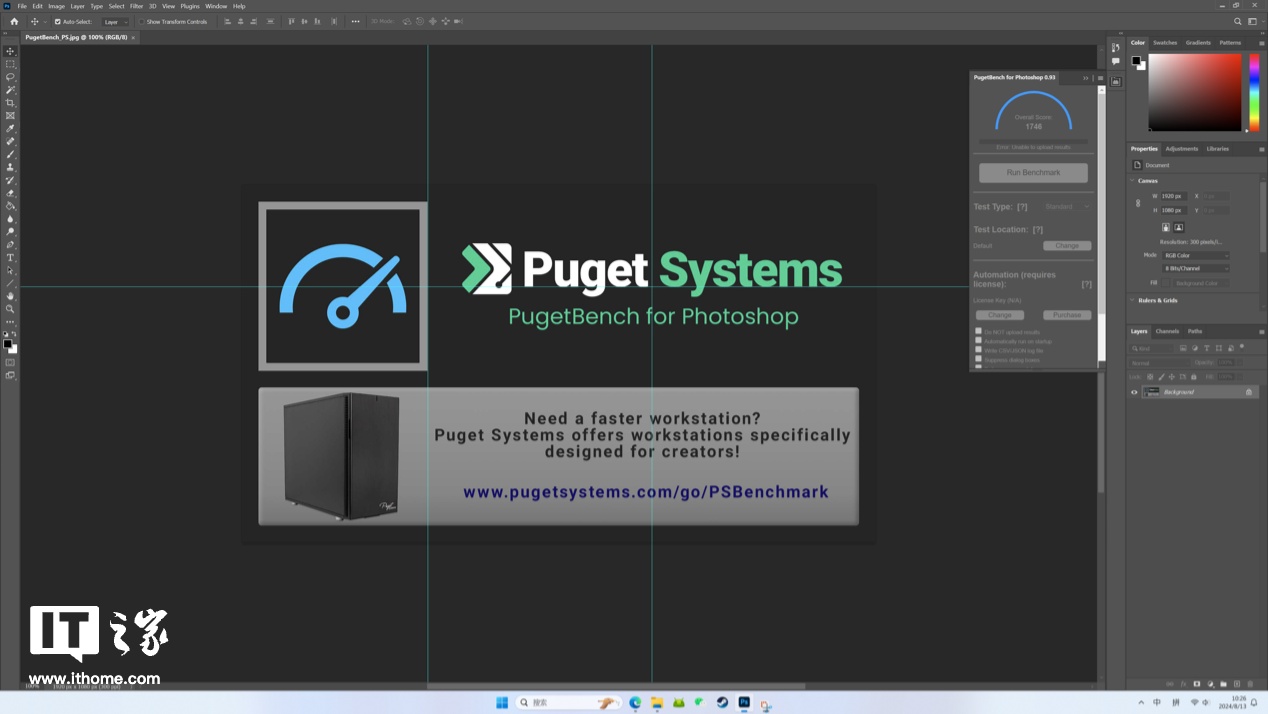The height and width of the screenshot is (714, 1268).
Task: Click the Home icon in options bar
Action: [14, 21]
